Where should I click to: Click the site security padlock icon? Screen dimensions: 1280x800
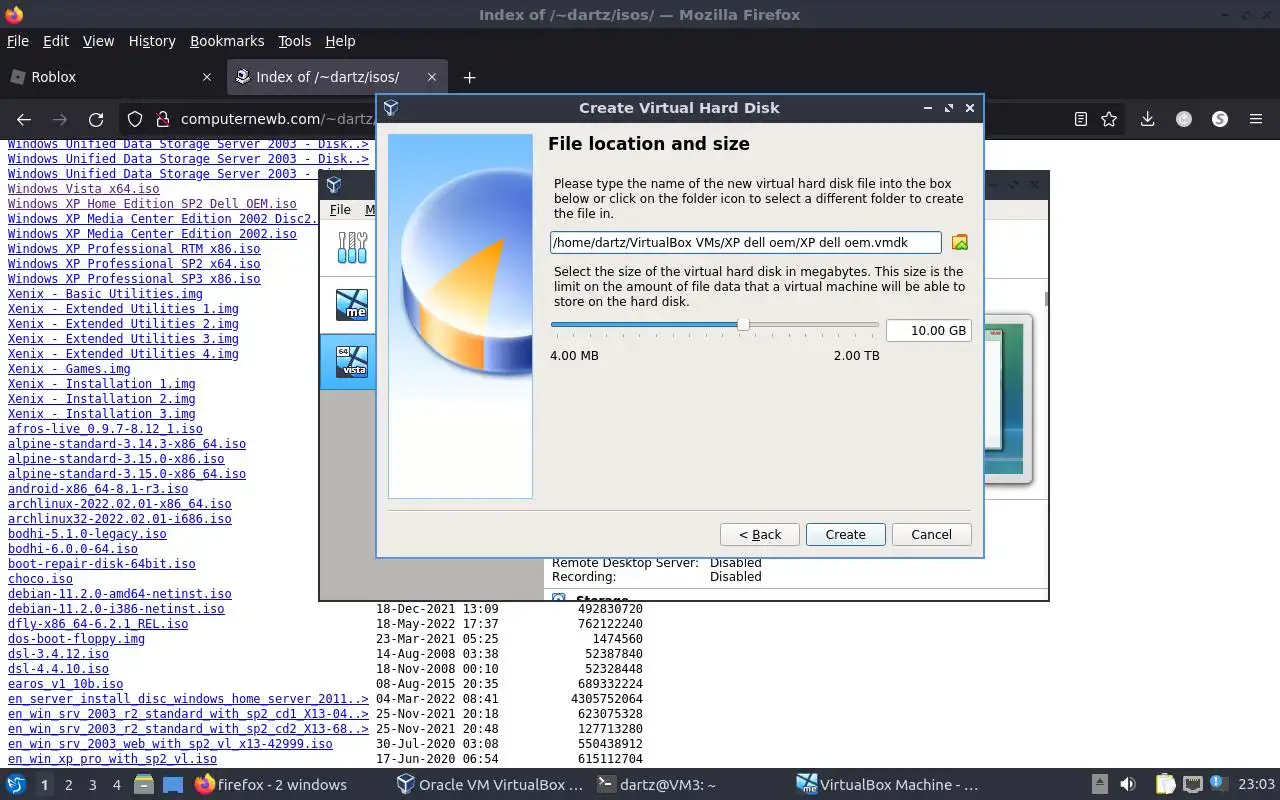(x=163, y=119)
